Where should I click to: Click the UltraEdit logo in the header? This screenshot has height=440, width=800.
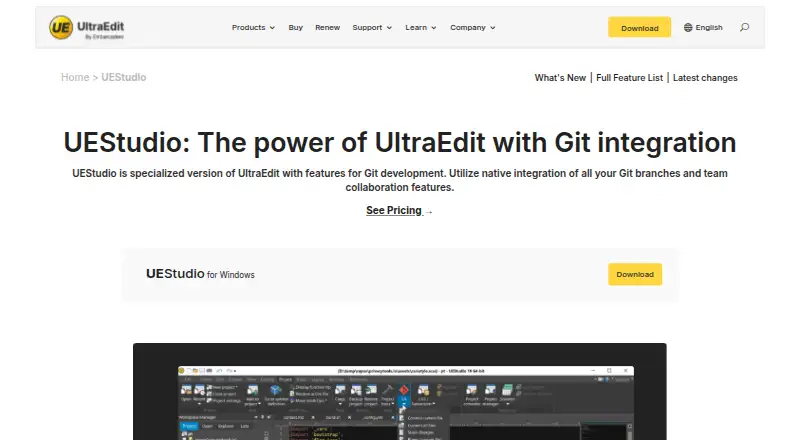click(87, 28)
